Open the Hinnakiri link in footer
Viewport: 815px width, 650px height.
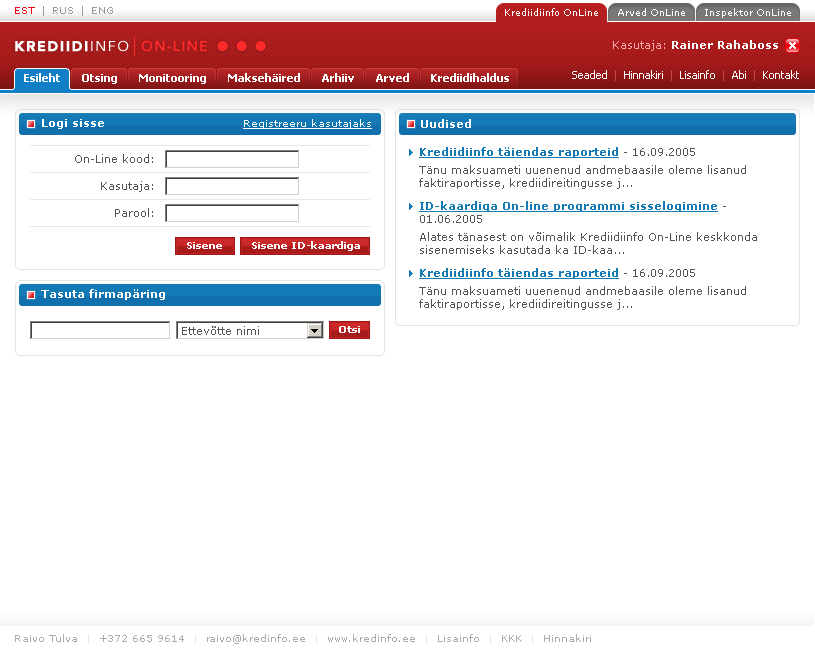point(567,639)
